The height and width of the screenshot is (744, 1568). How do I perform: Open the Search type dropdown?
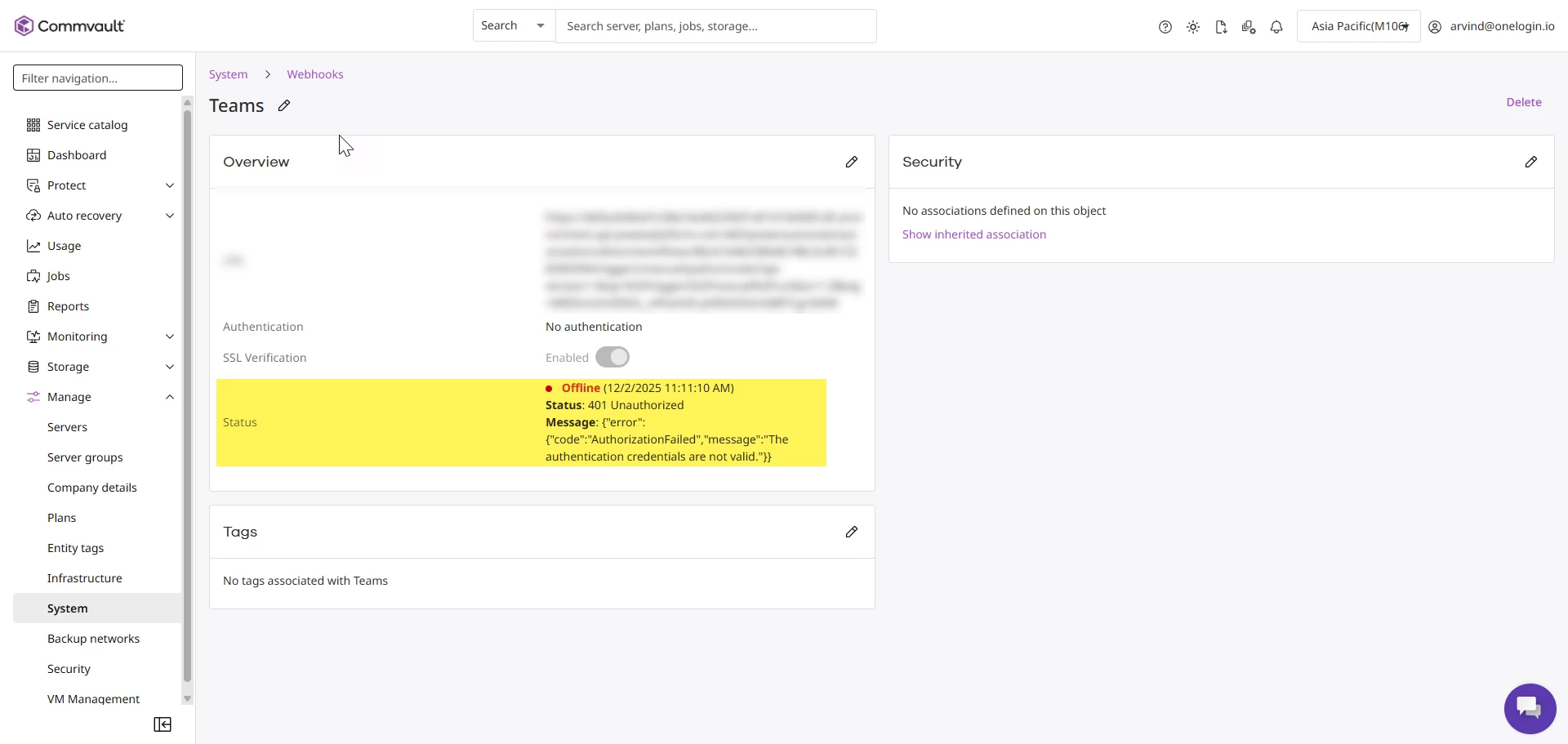(x=514, y=26)
